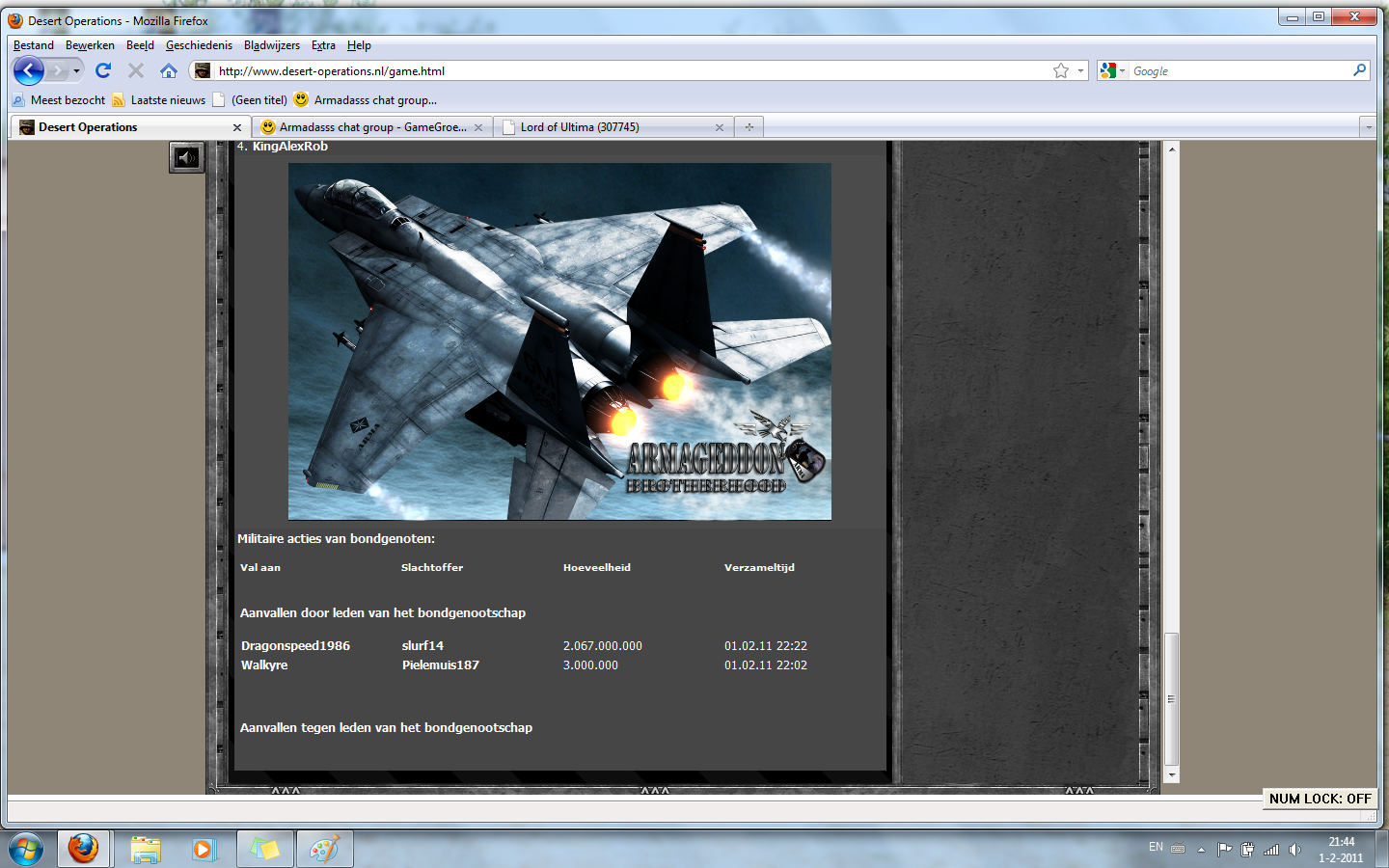
Task: Close the Desert Operations tab
Action: (237, 127)
